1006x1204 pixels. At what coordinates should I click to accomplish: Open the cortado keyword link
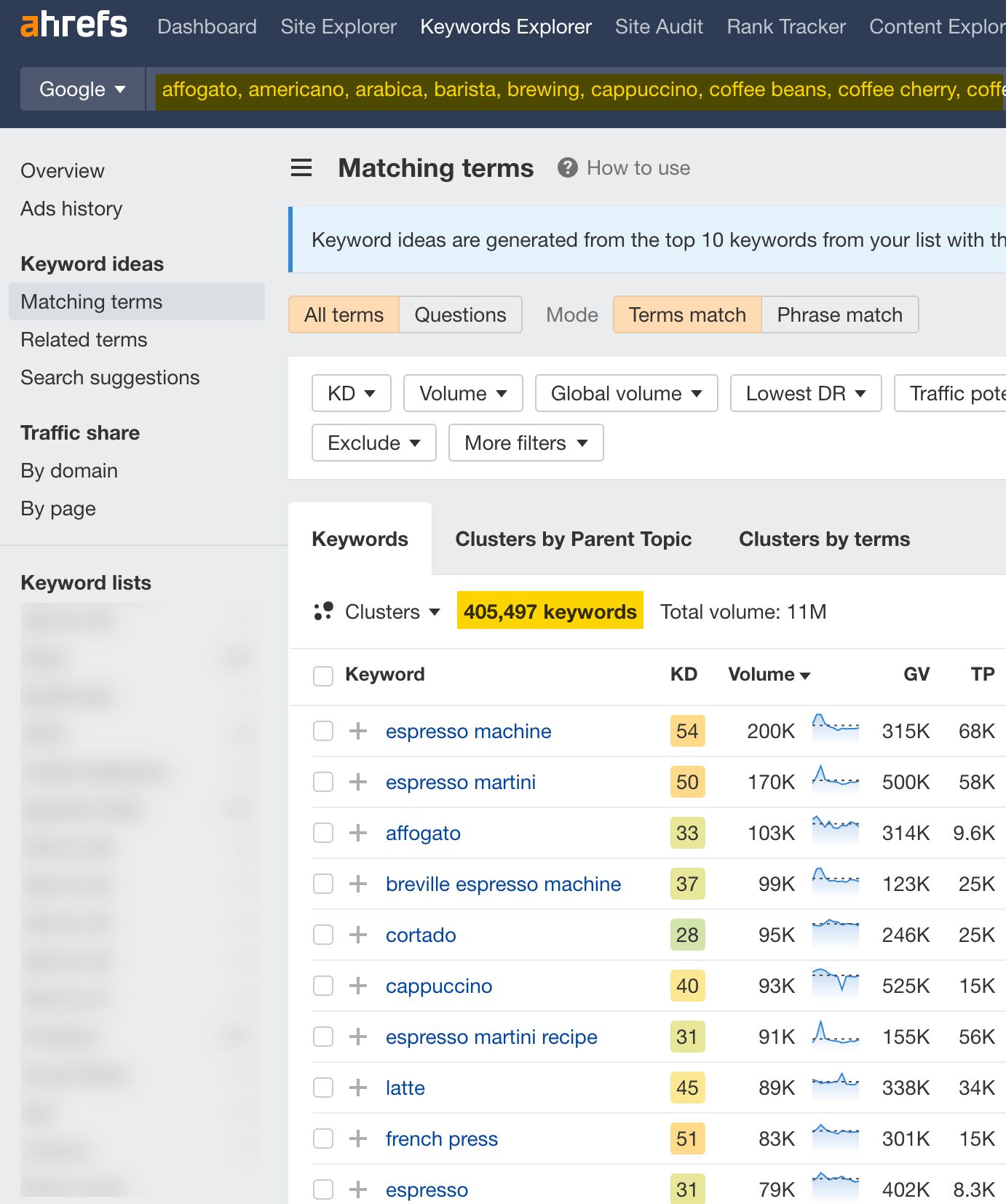click(x=421, y=935)
